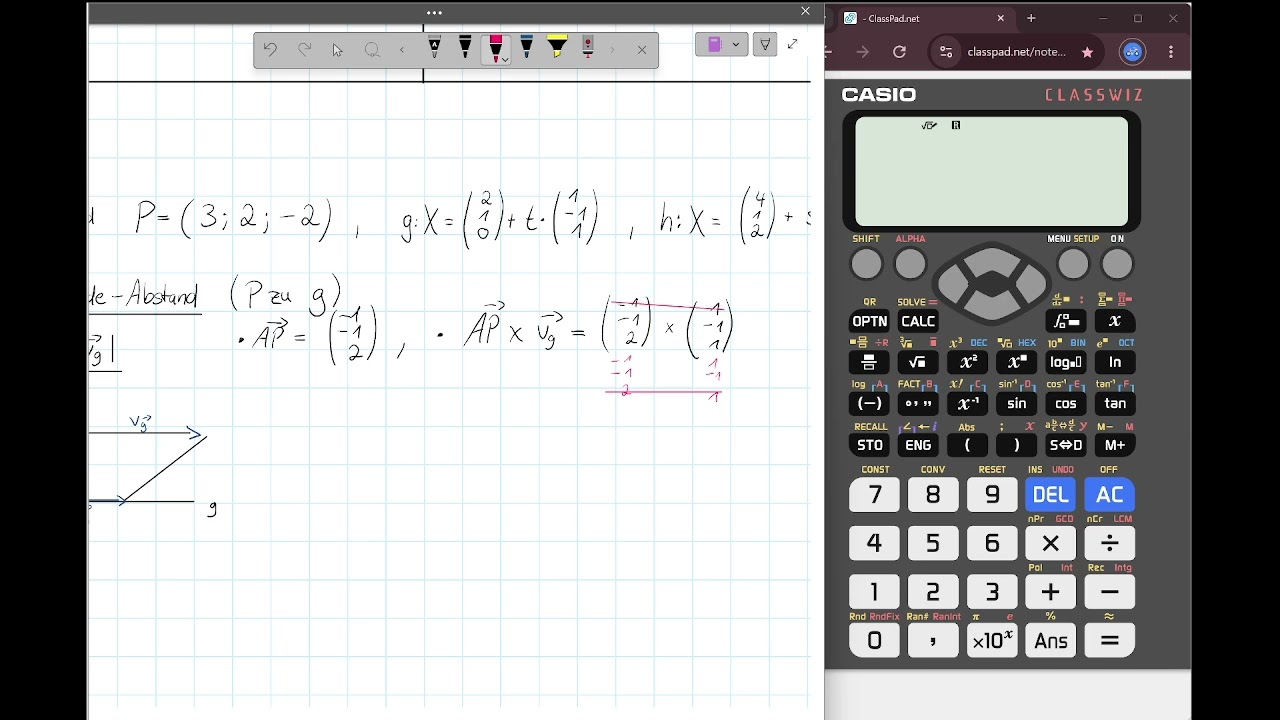Open the three-dot menu above the note
The width and height of the screenshot is (1280, 720).
[434, 13]
